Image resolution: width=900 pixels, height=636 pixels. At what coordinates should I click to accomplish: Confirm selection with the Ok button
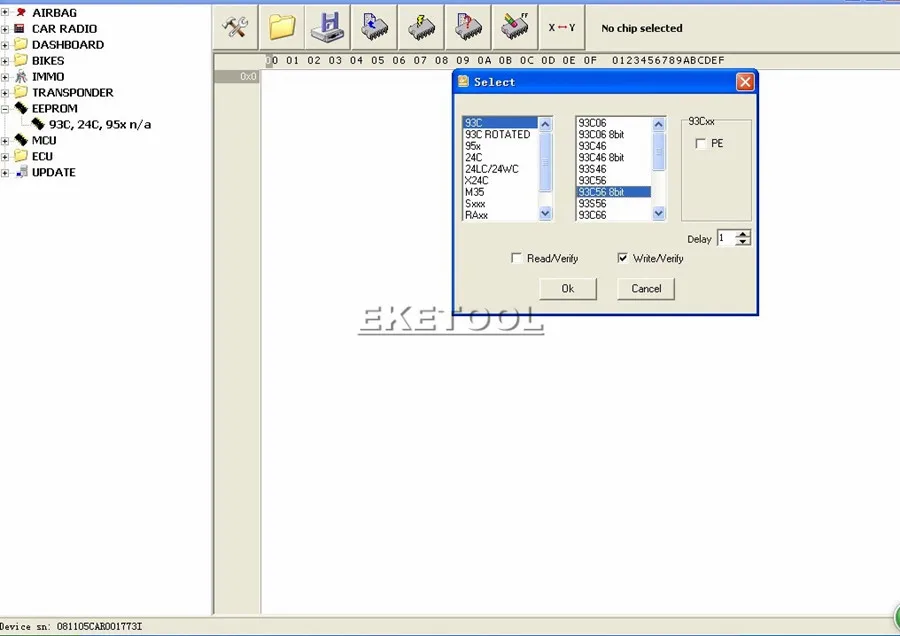tap(568, 289)
